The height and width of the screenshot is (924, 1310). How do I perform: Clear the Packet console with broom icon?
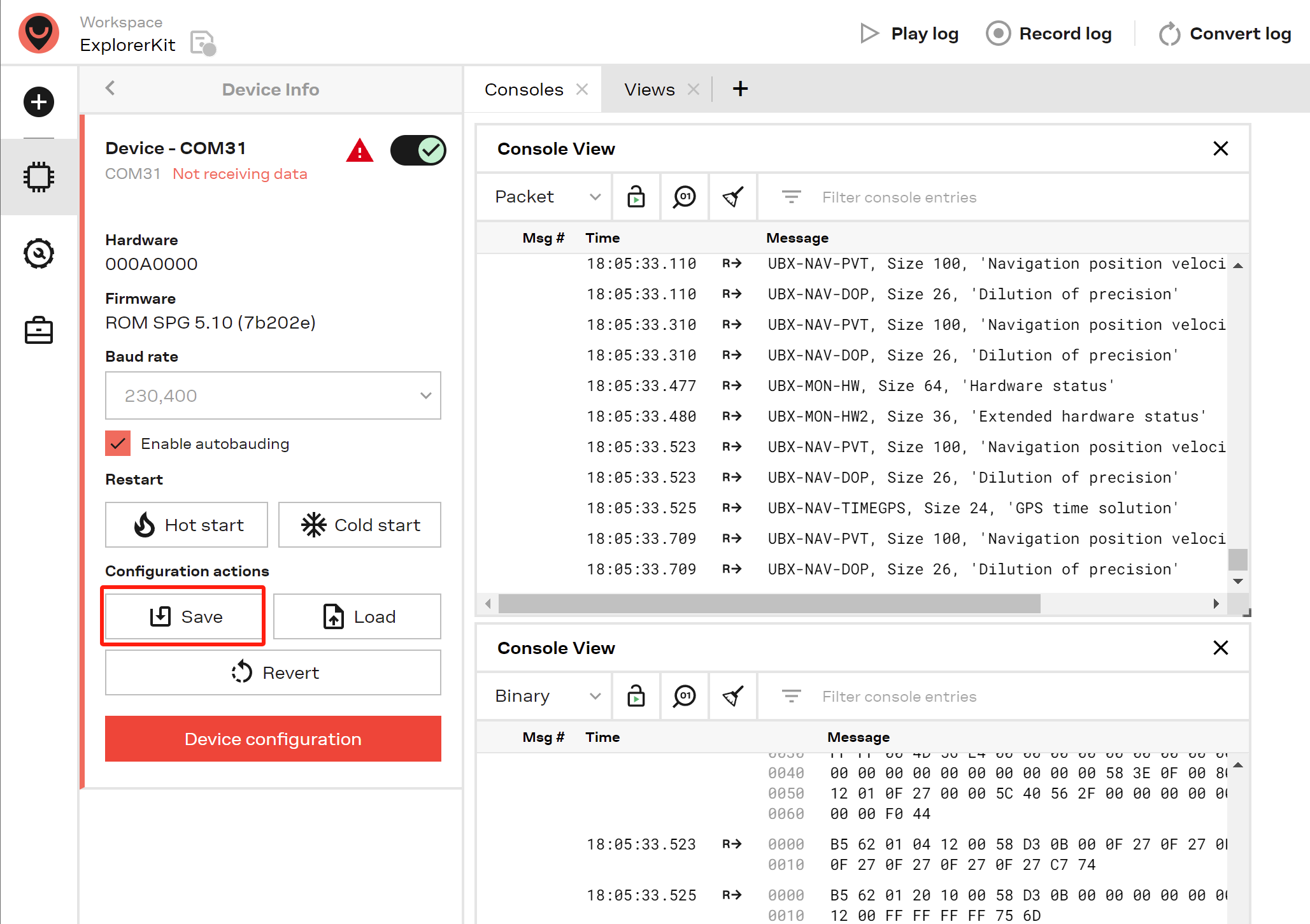733,197
